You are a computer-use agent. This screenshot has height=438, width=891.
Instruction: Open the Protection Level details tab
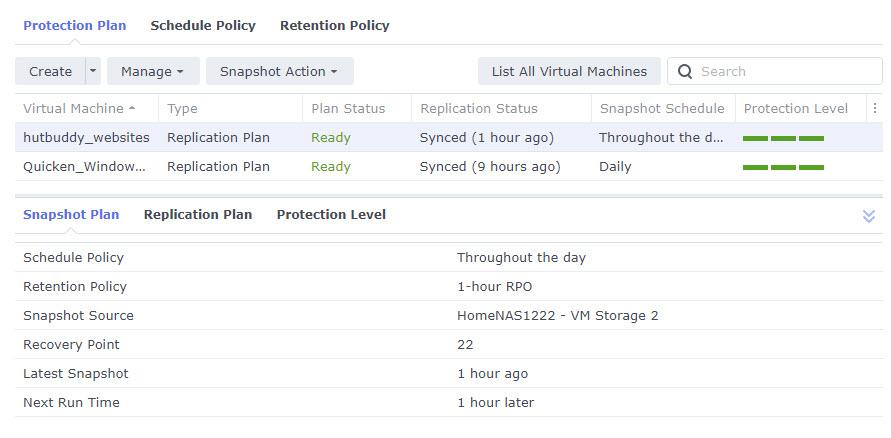(x=331, y=215)
